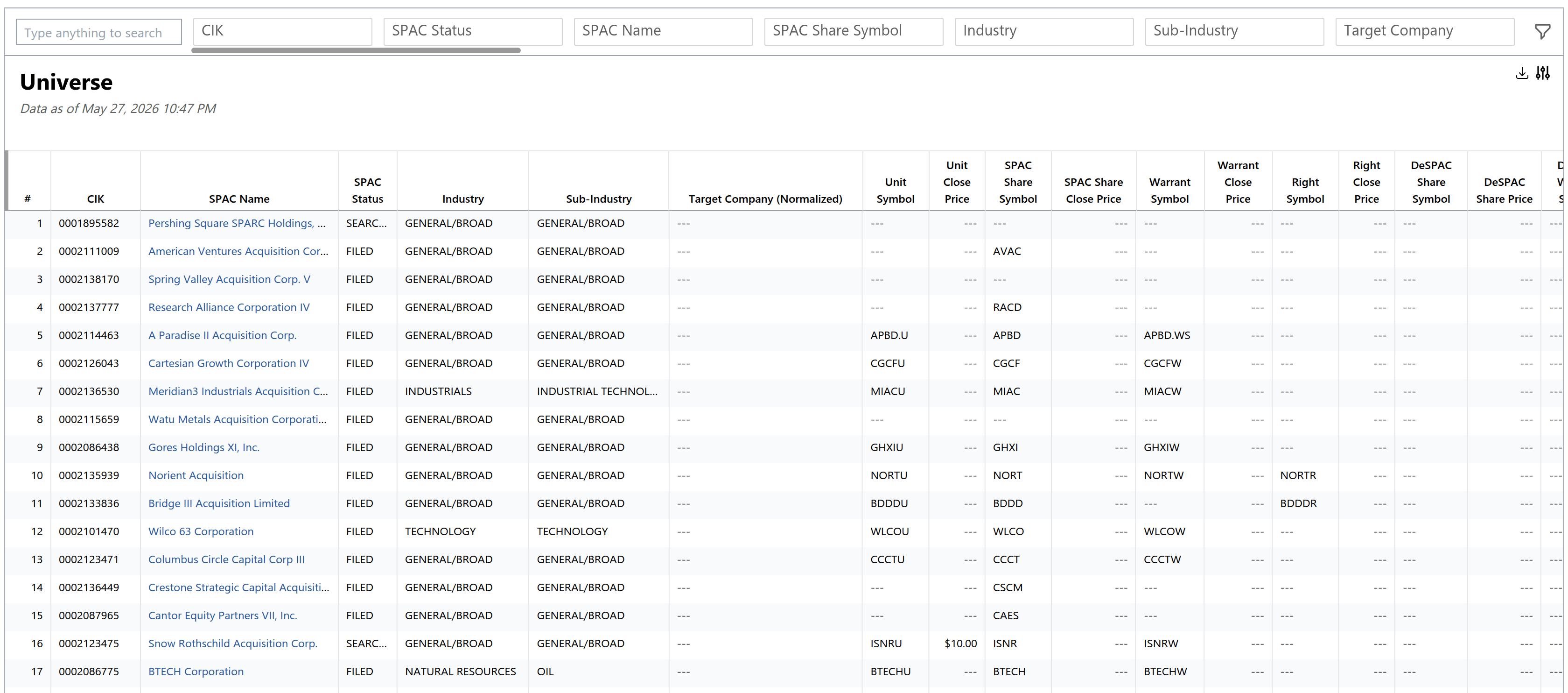The image size is (1568, 693).
Task: Click the CSCM share symbol cell
Action: (x=1008, y=587)
